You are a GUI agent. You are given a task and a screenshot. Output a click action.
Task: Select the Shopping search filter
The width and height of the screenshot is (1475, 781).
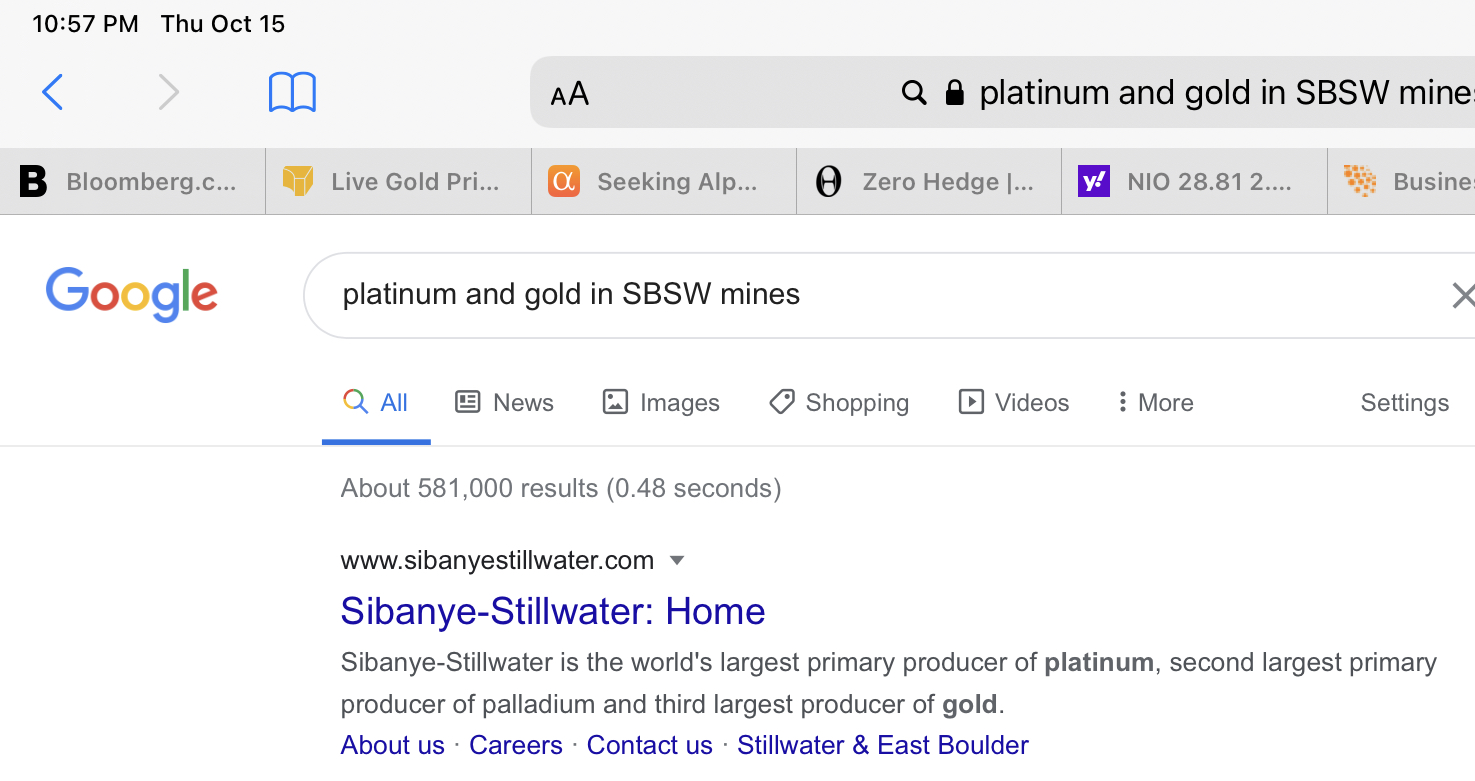[839, 402]
